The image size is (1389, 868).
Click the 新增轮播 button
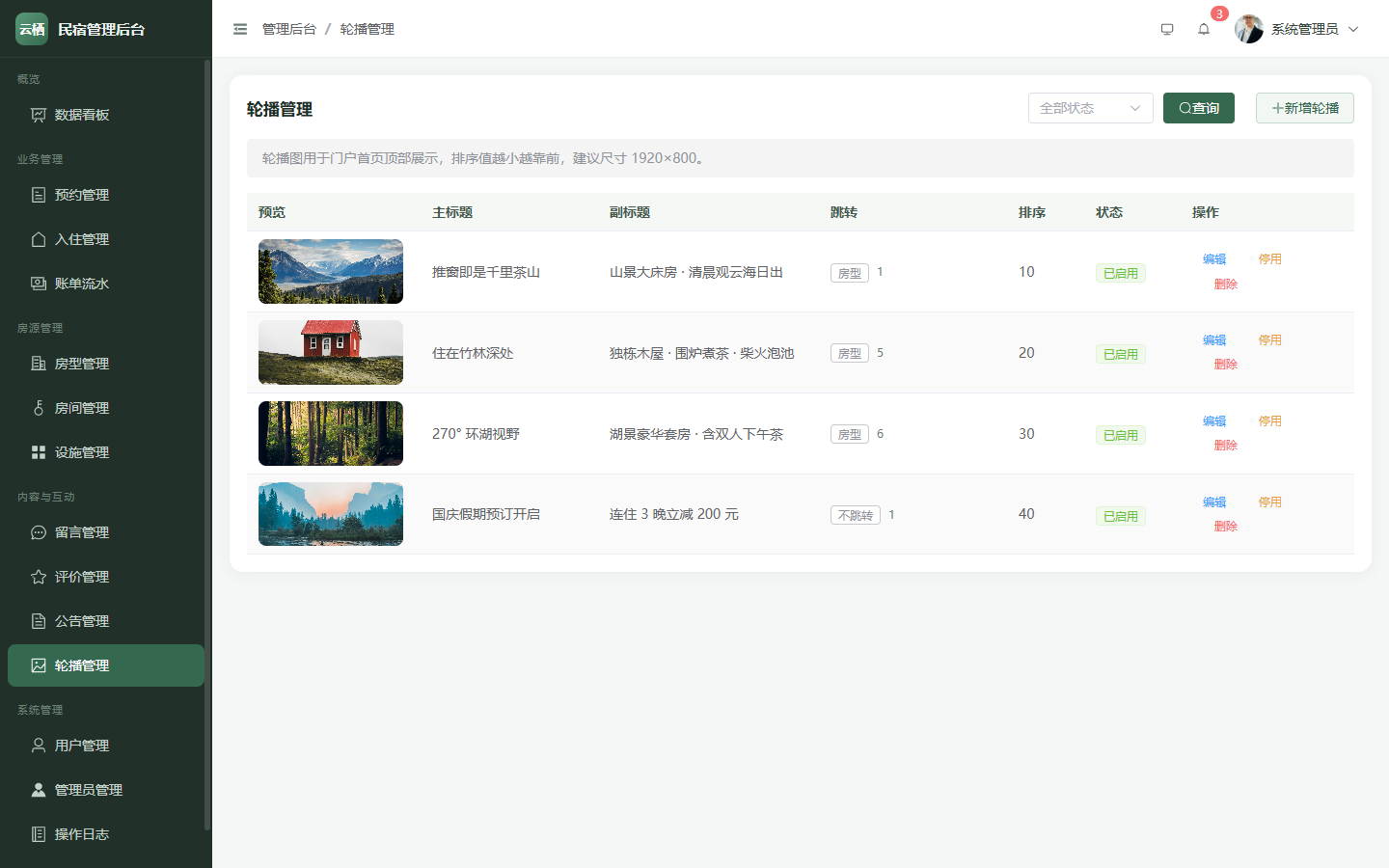1305,108
